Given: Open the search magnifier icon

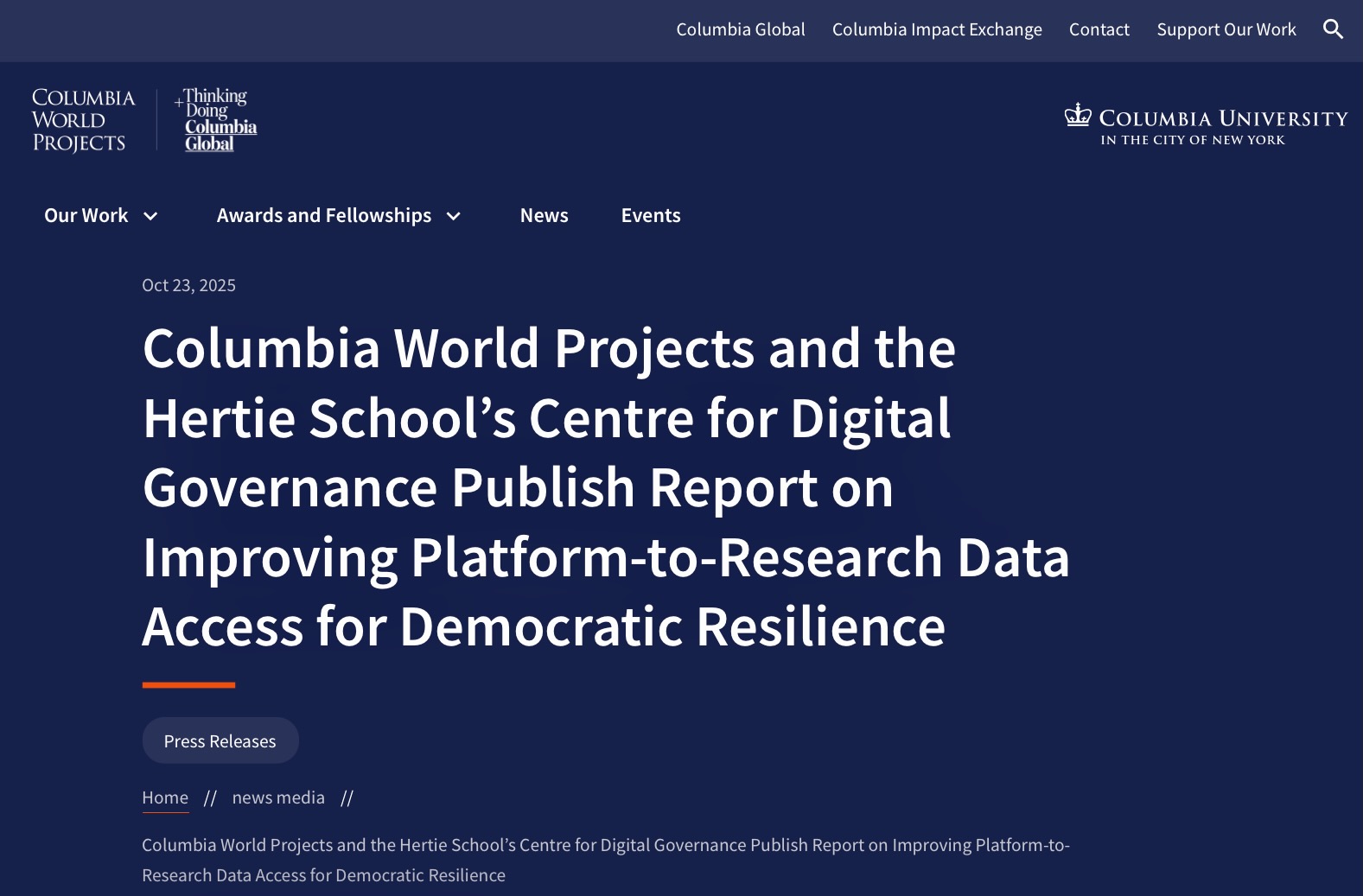Looking at the screenshot, I should (1333, 29).
